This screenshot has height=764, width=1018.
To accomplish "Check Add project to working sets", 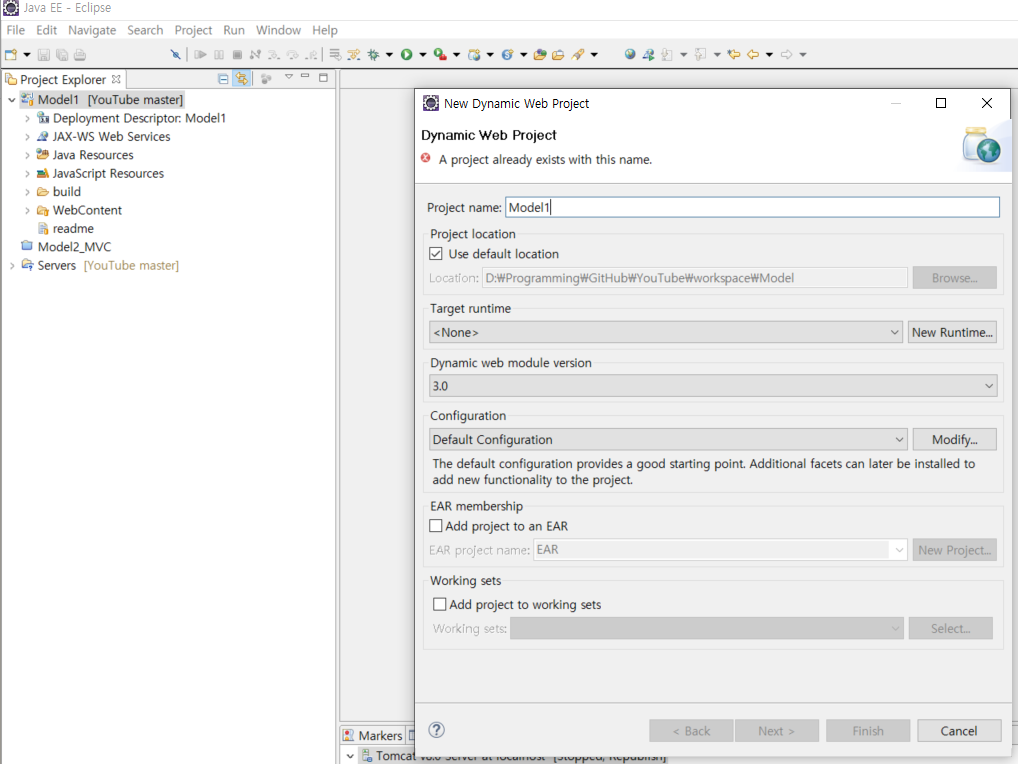I will pos(440,604).
